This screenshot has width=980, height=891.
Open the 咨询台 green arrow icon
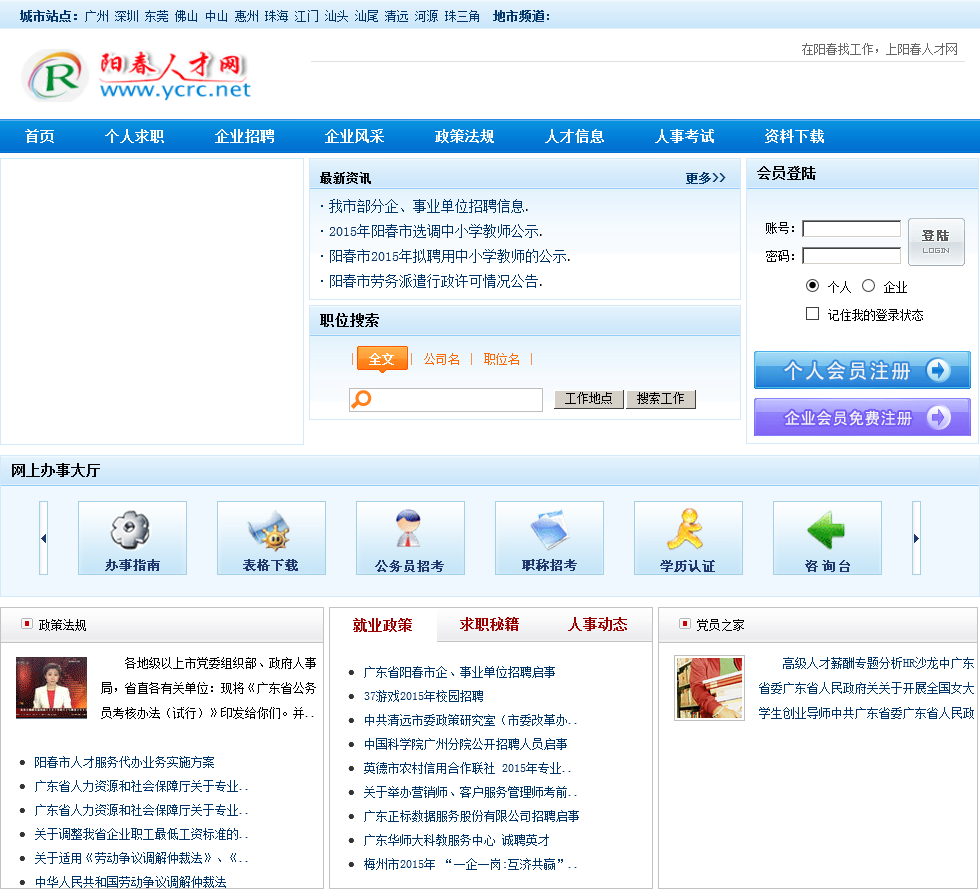point(828,537)
